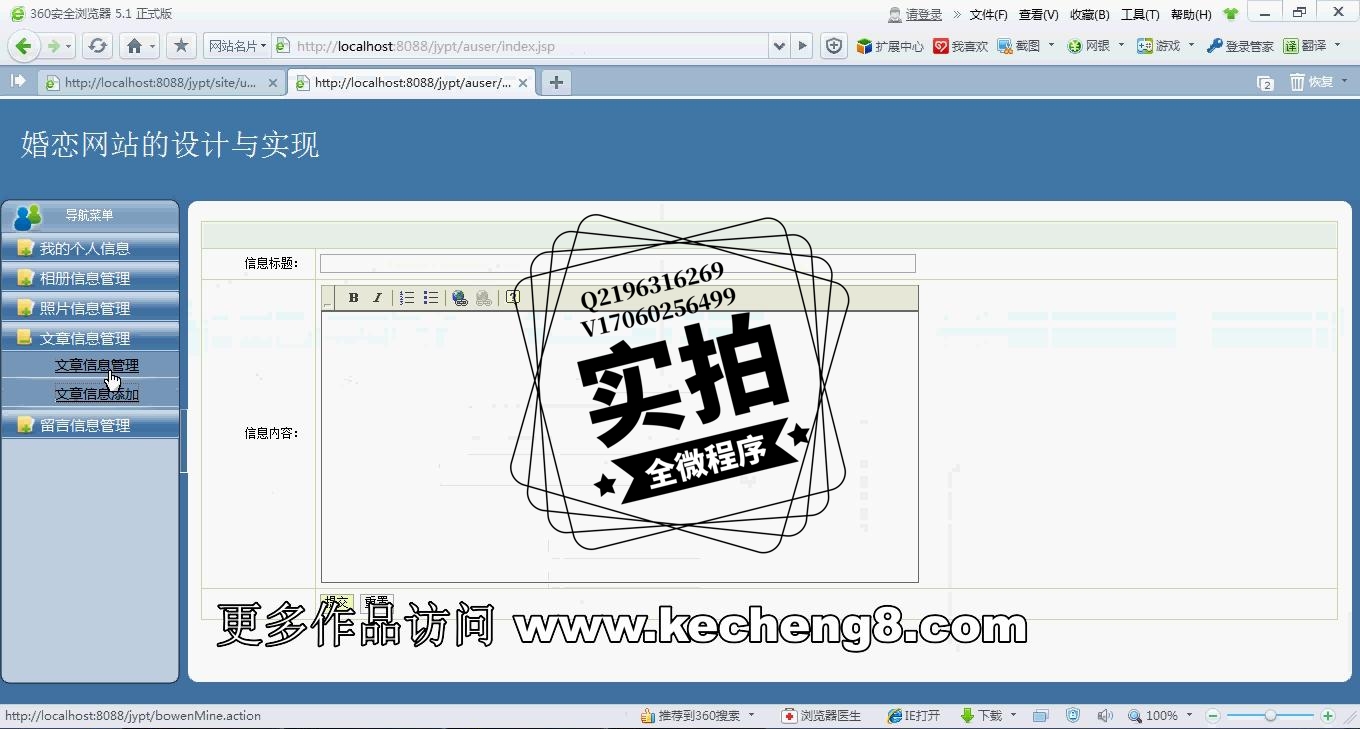
Task: Open the 帮助(H) menu
Action: 1191,14
